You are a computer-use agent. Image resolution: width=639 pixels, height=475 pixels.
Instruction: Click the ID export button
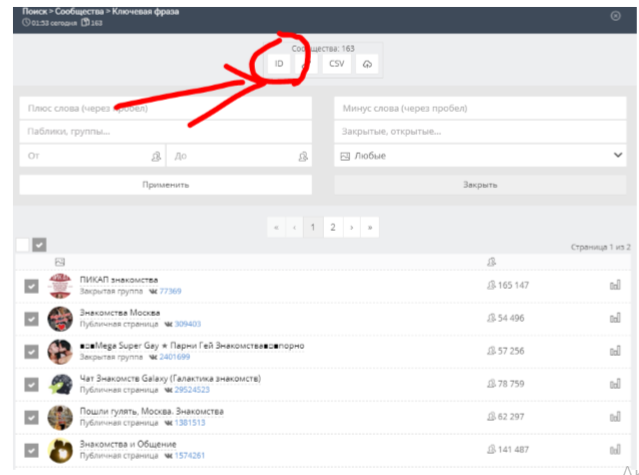(280, 63)
